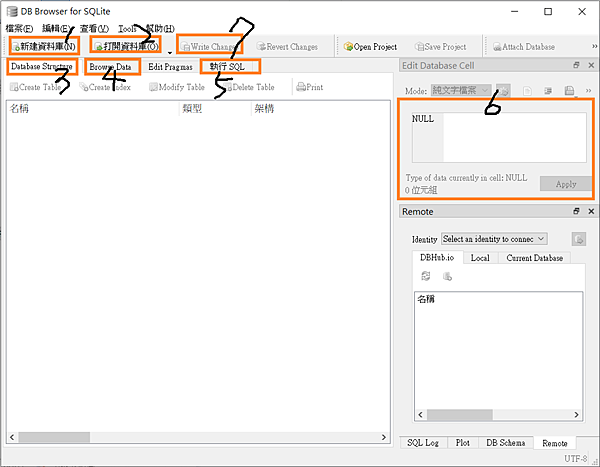Click the 名稱 header in the Remote list

point(426,299)
